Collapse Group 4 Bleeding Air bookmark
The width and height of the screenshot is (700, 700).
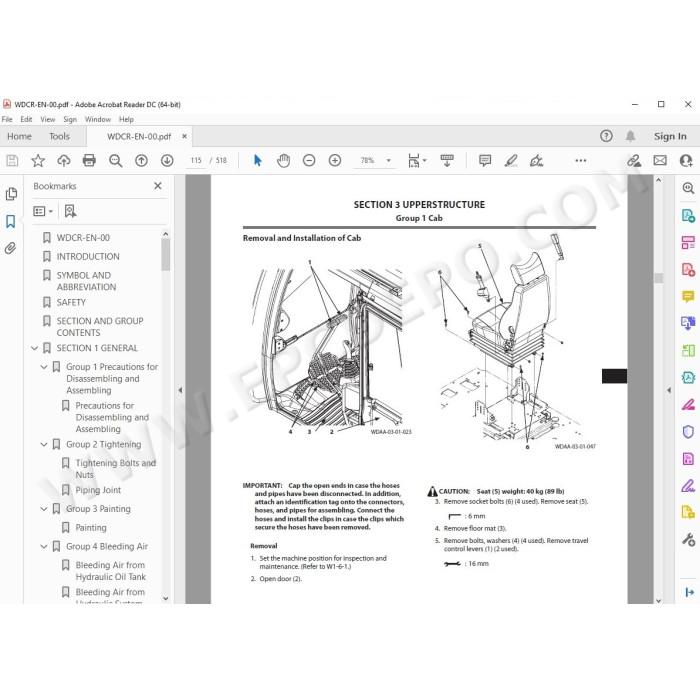[x=44, y=546]
